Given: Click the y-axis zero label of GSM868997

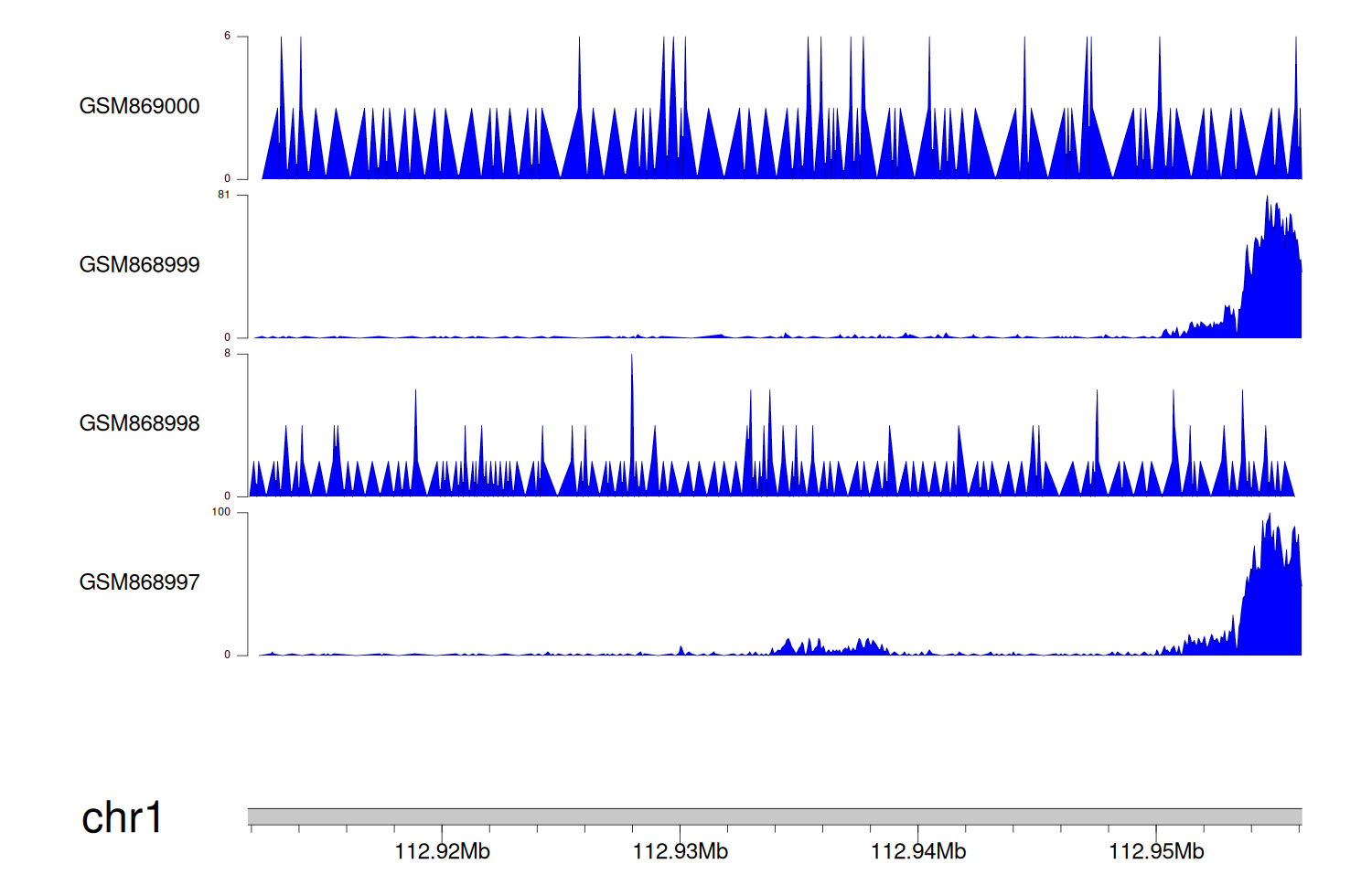Looking at the screenshot, I should [227, 655].
